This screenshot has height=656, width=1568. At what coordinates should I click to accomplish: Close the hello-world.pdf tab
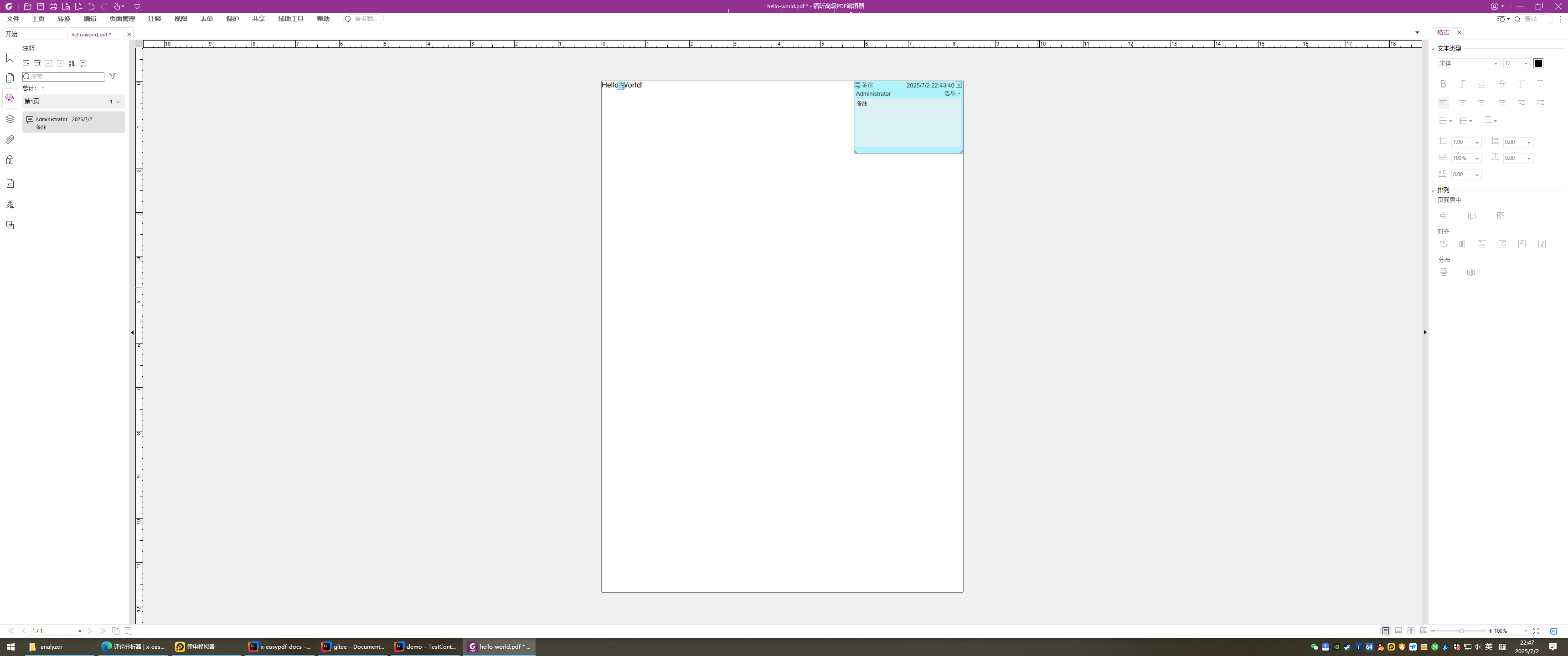(129, 34)
